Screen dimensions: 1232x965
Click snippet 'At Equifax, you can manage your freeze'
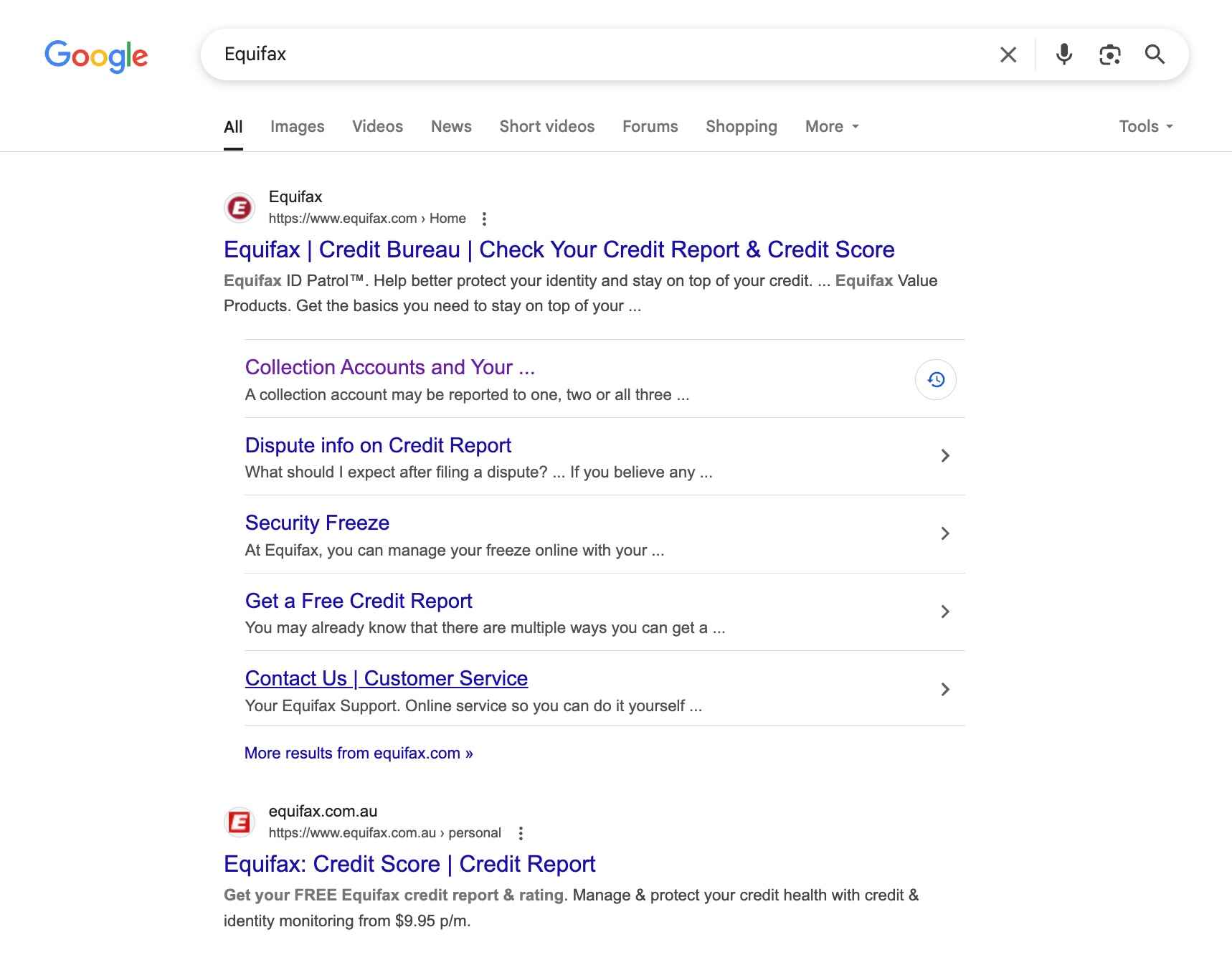coord(455,551)
